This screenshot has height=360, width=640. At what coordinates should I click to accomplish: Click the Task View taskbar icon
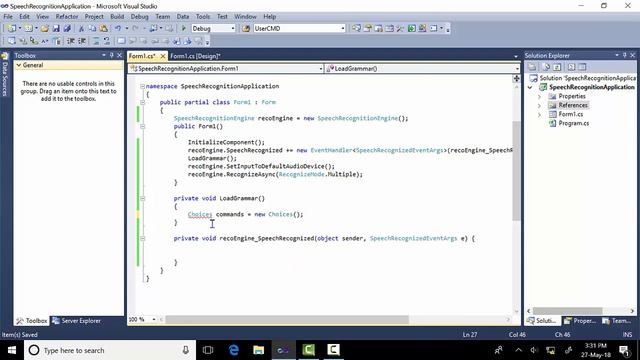(208, 350)
